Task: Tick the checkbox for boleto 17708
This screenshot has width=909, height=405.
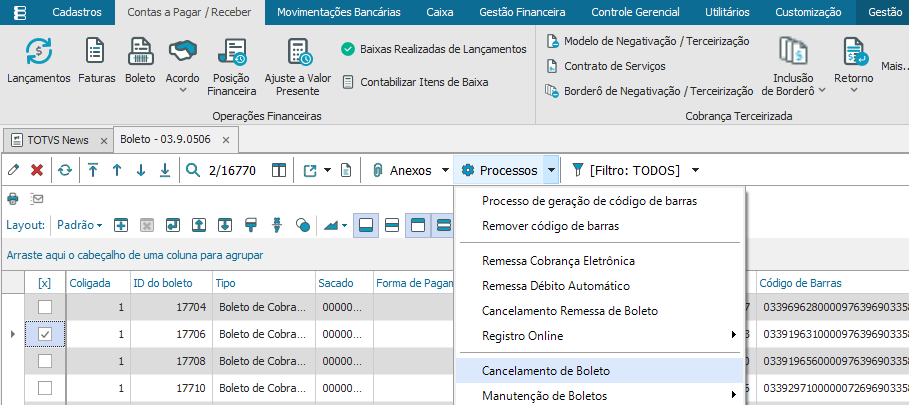Action: pyautogui.click(x=44, y=360)
